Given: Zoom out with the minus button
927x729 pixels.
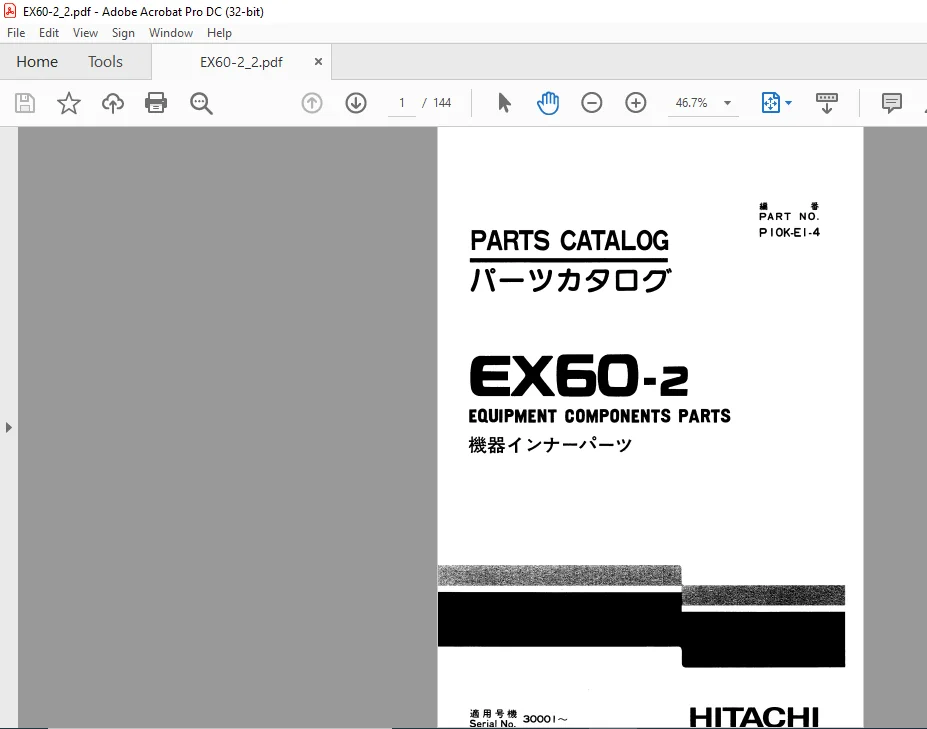Looking at the screenshot, I should (592, 103).
